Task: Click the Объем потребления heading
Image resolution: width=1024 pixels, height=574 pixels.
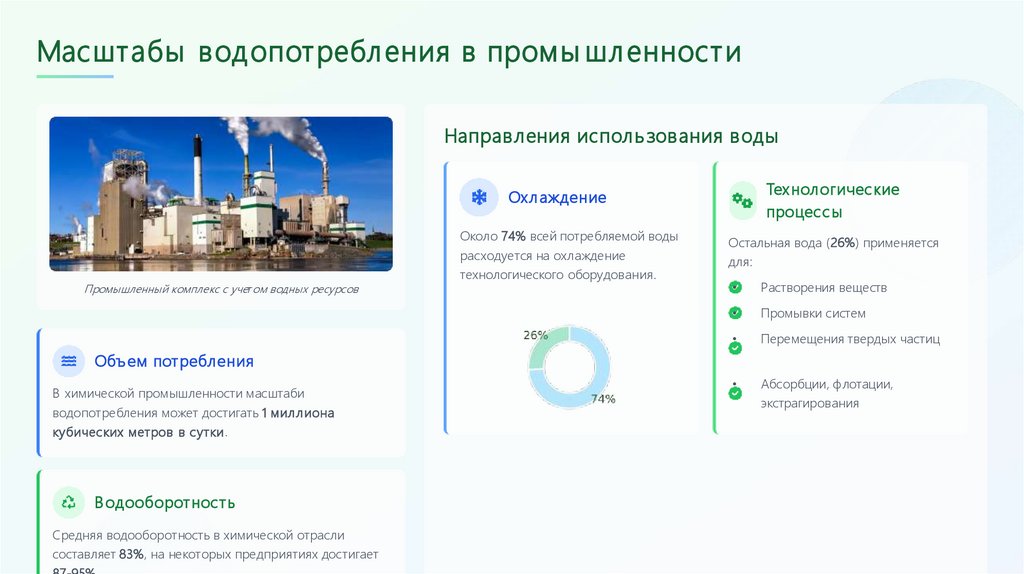Action: (x=174, y=361)
